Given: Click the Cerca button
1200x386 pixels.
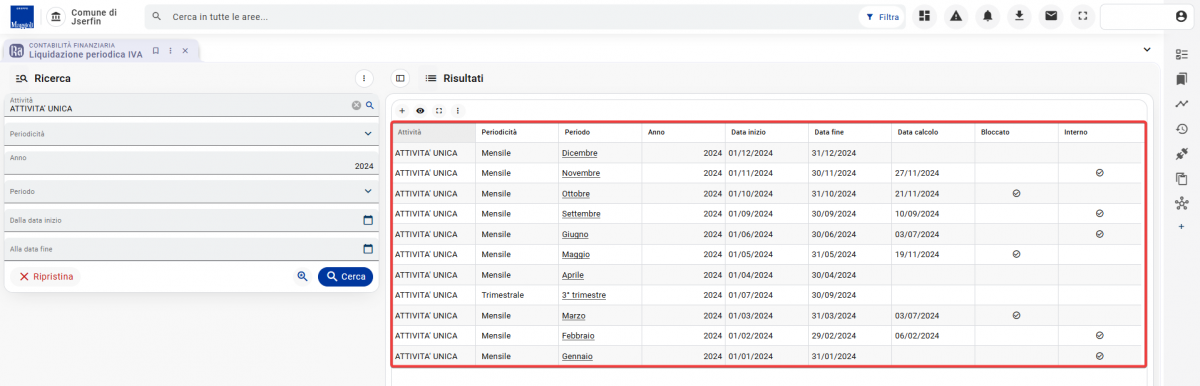Looking at the screenshot, I should (345, 277).
